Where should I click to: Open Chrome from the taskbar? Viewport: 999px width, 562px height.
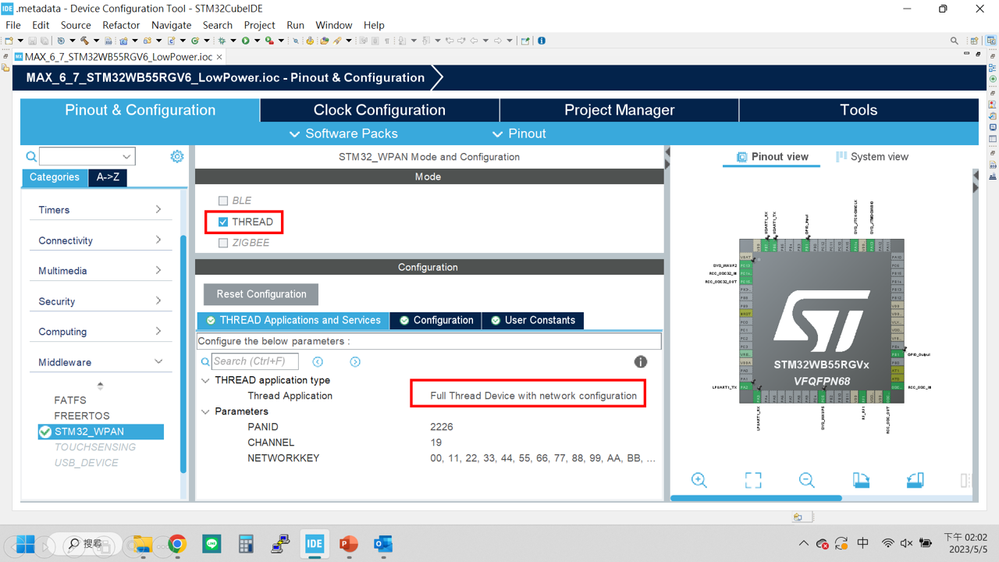click(177, 544)
